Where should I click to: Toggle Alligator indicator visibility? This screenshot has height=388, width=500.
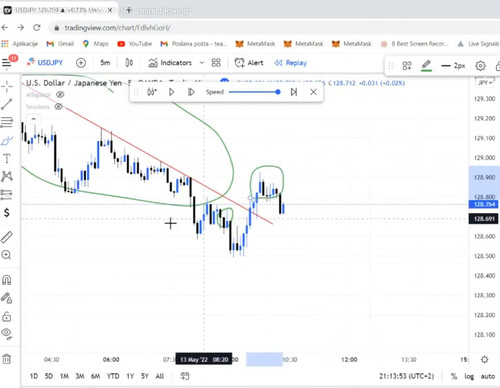tap(60, 95)
